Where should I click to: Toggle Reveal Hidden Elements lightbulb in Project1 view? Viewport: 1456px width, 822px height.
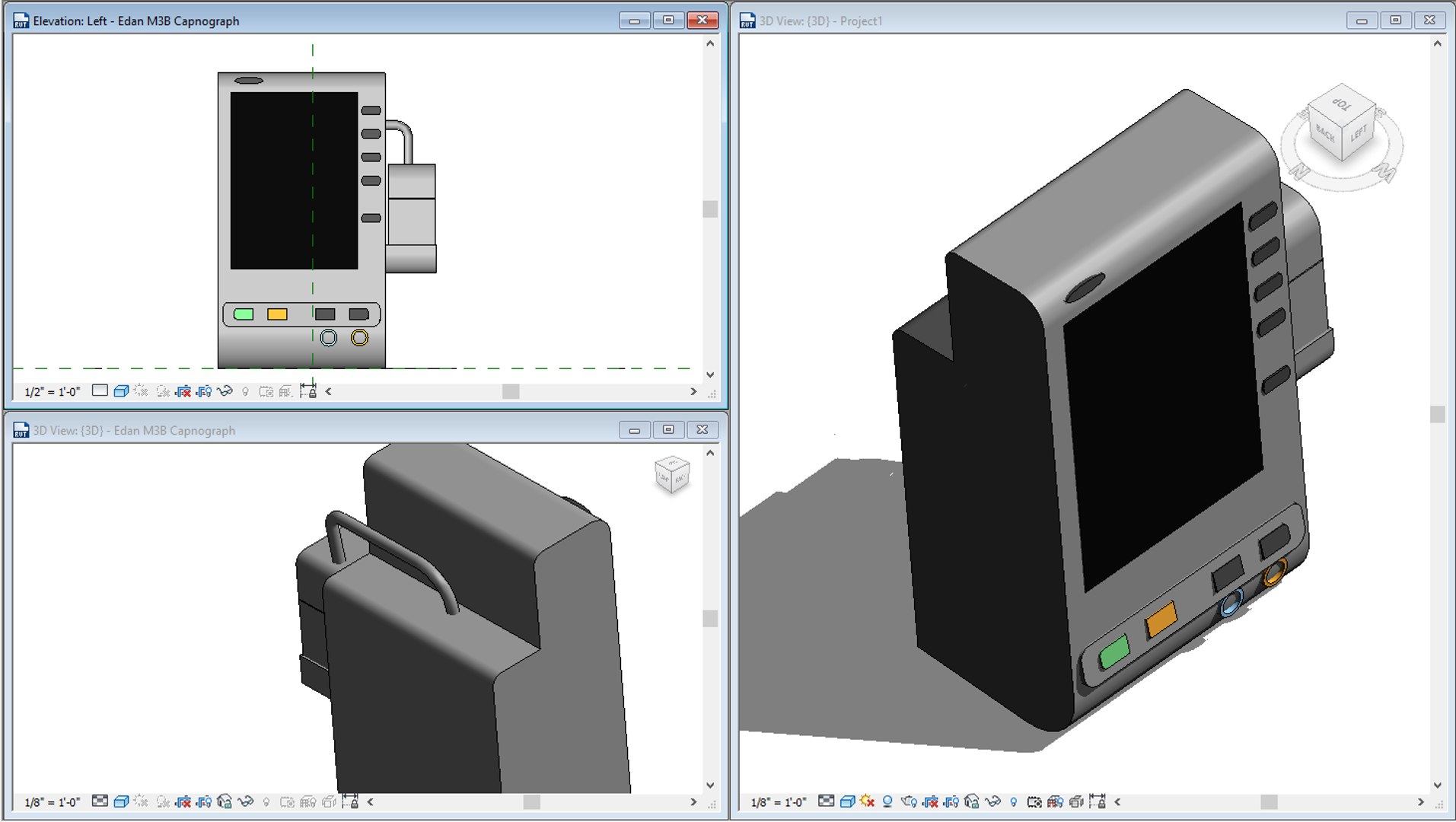coord(1013,801)
